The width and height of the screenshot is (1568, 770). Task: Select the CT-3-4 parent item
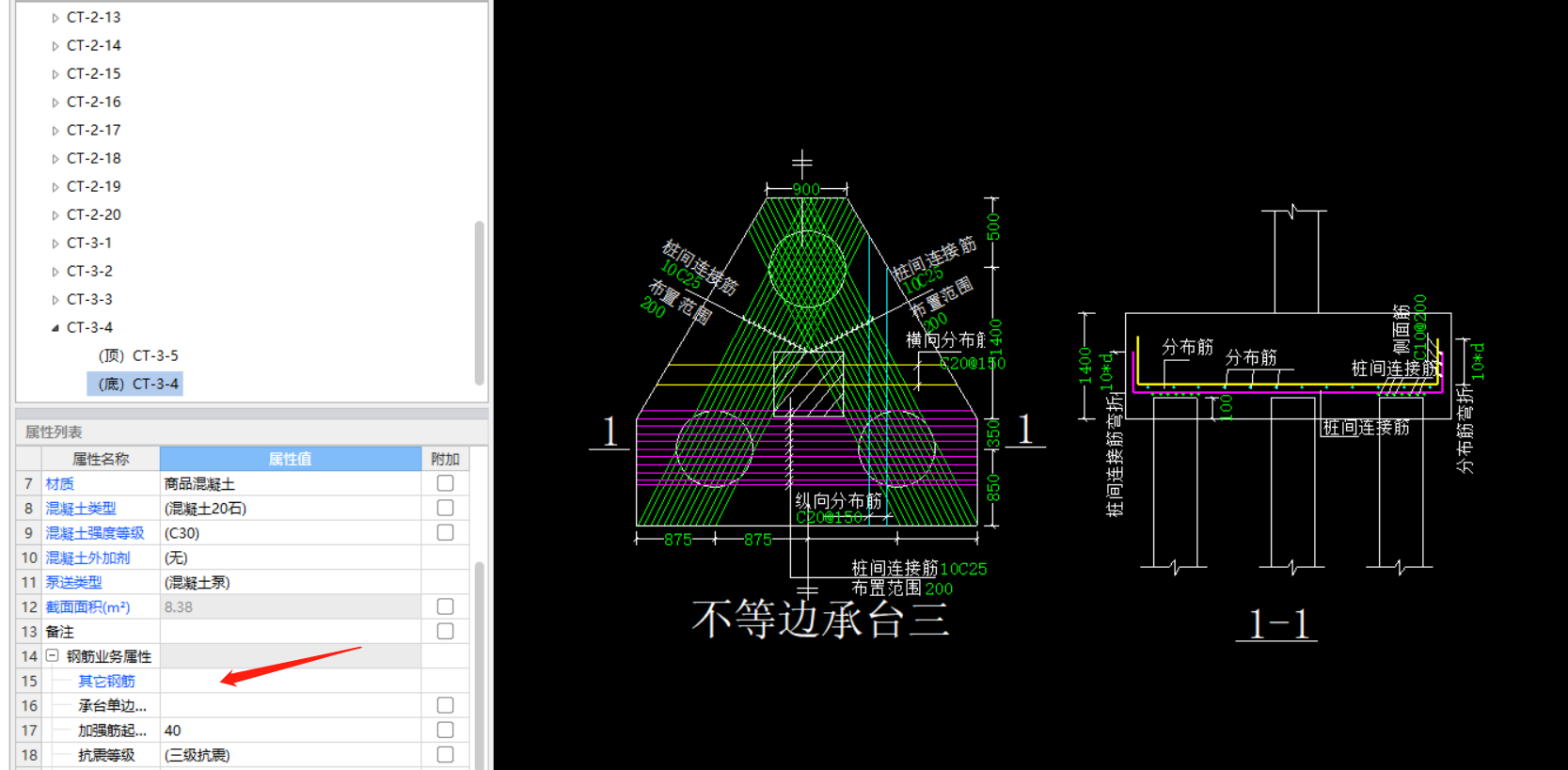(89, 327)
